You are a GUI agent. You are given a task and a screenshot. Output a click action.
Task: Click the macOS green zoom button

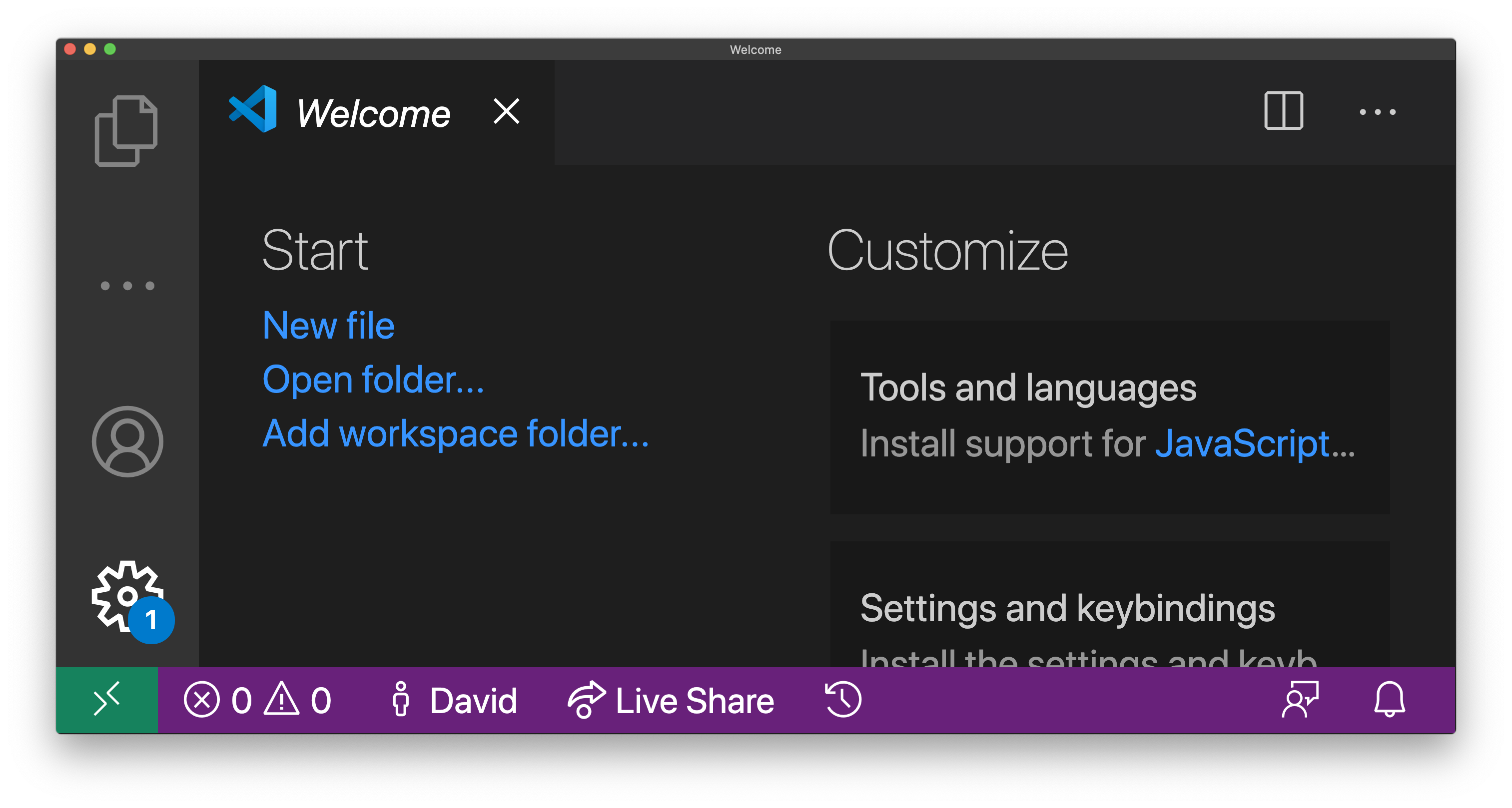(110, 49)
